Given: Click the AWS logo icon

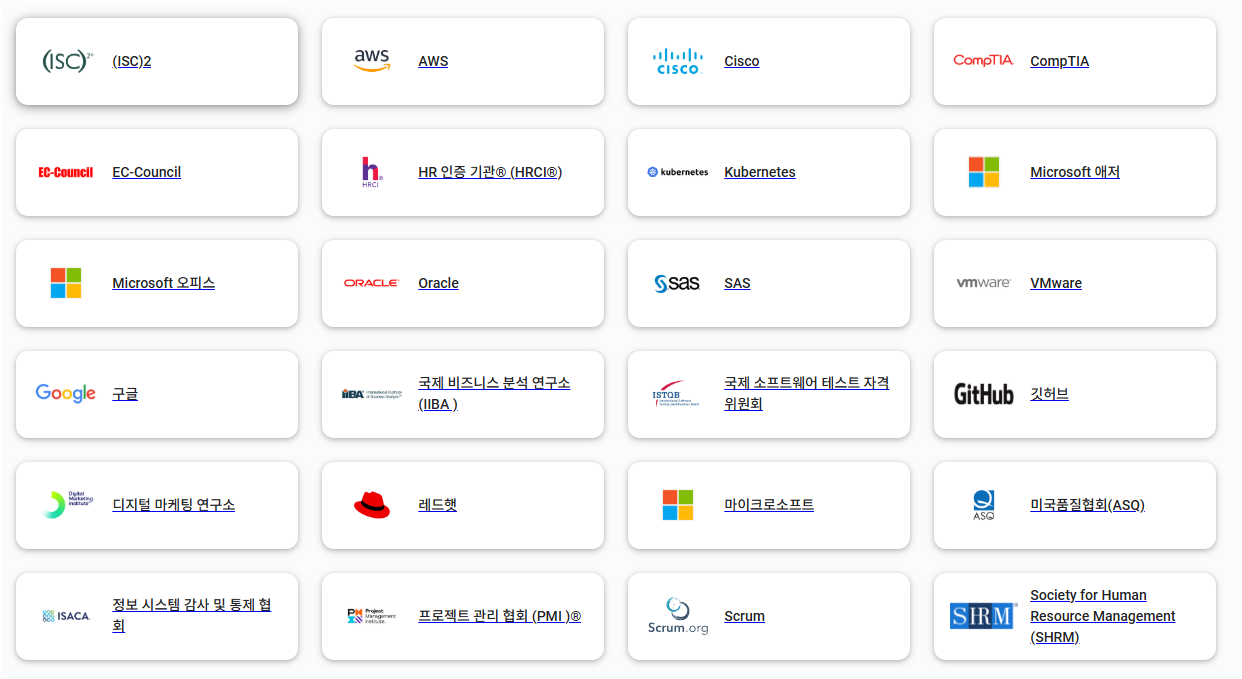Looking at the screenshot, I should click(371, 61).
